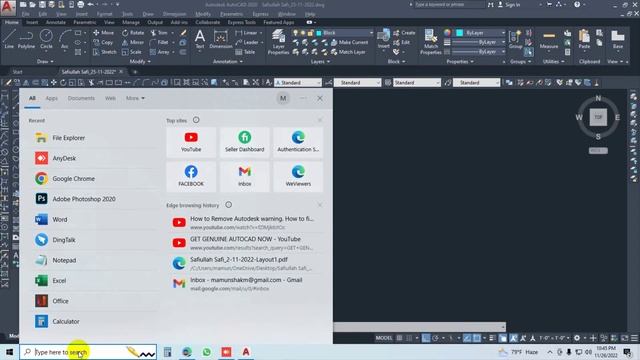Screen dimensions: 640x360
Task: Open Seller Dashboard top site tile
Action: click(x=244, y=142)
